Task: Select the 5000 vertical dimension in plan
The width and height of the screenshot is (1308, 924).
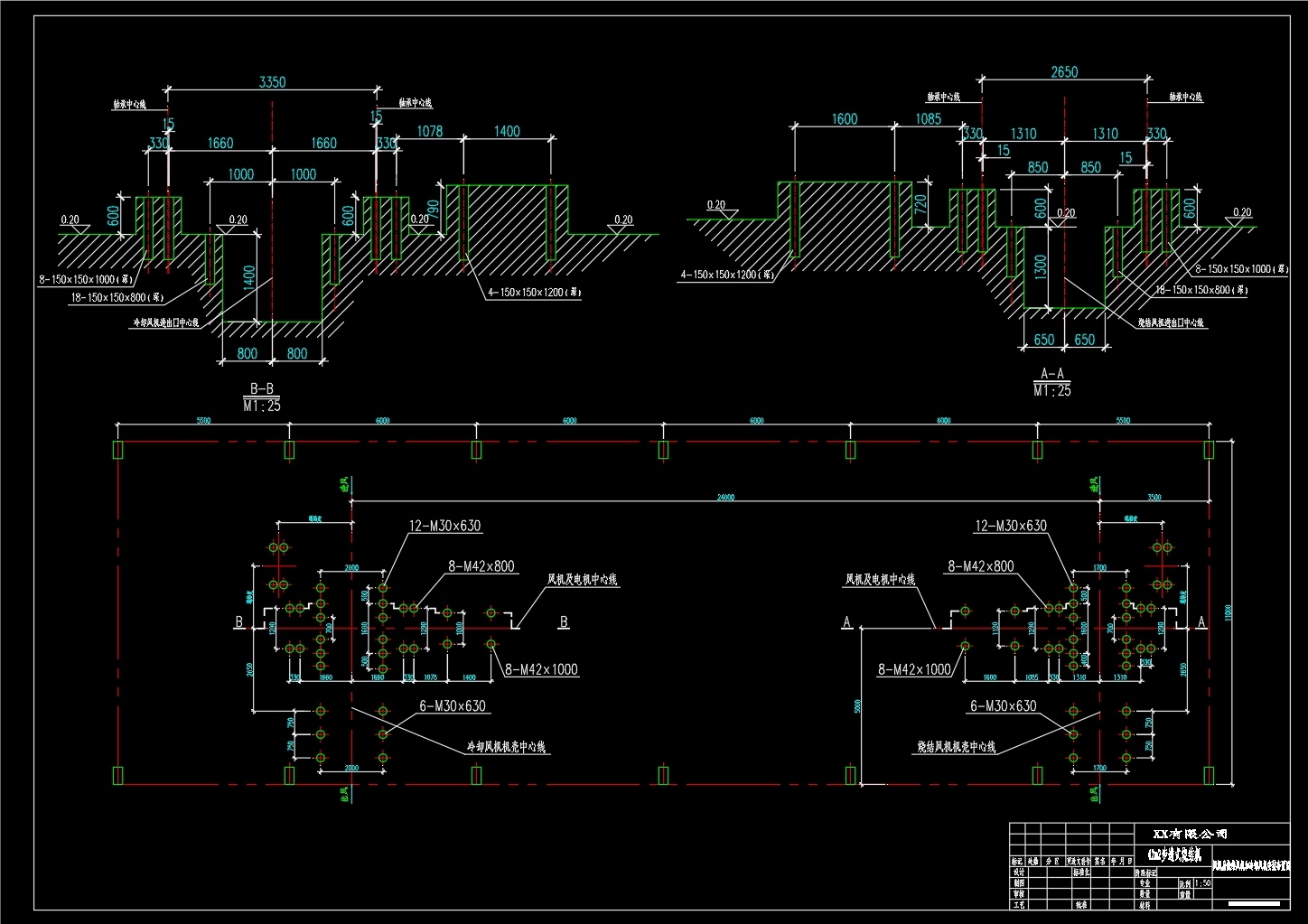Action: [857, 706]
